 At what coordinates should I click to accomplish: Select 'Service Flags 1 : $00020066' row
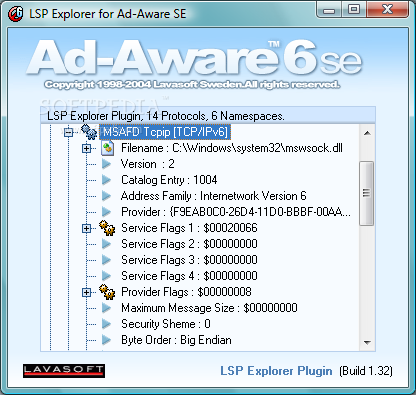(189, 228)
